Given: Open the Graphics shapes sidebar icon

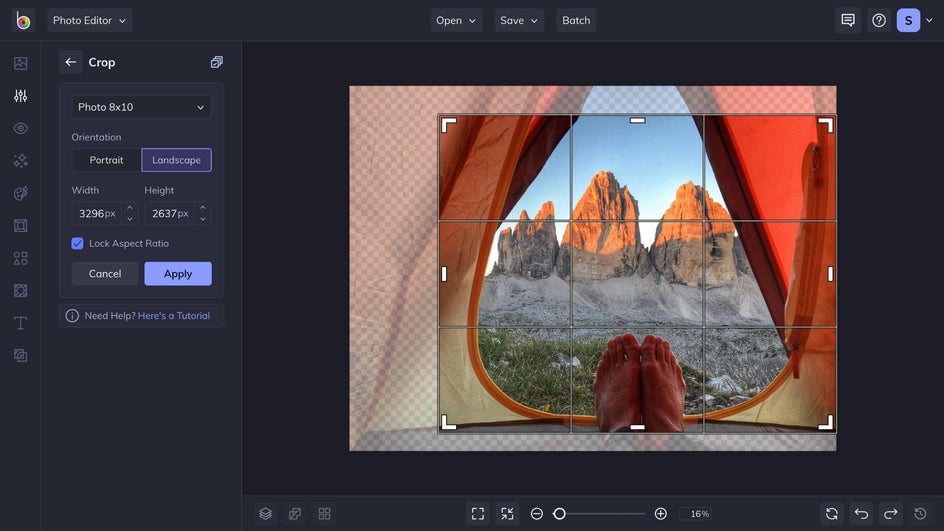Looking at the screenshot, I should coord(20,258).
